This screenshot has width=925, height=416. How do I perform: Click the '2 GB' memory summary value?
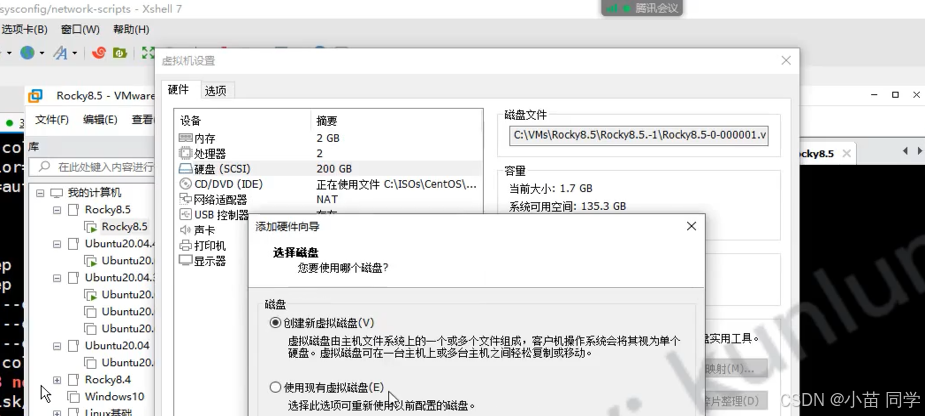[328, 138]
